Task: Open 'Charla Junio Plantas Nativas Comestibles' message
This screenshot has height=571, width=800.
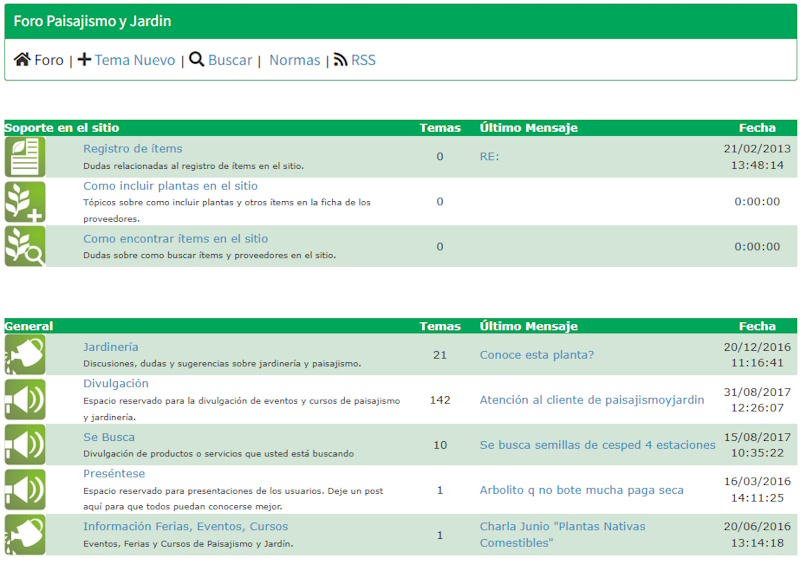Action: (x=562, y=535)
